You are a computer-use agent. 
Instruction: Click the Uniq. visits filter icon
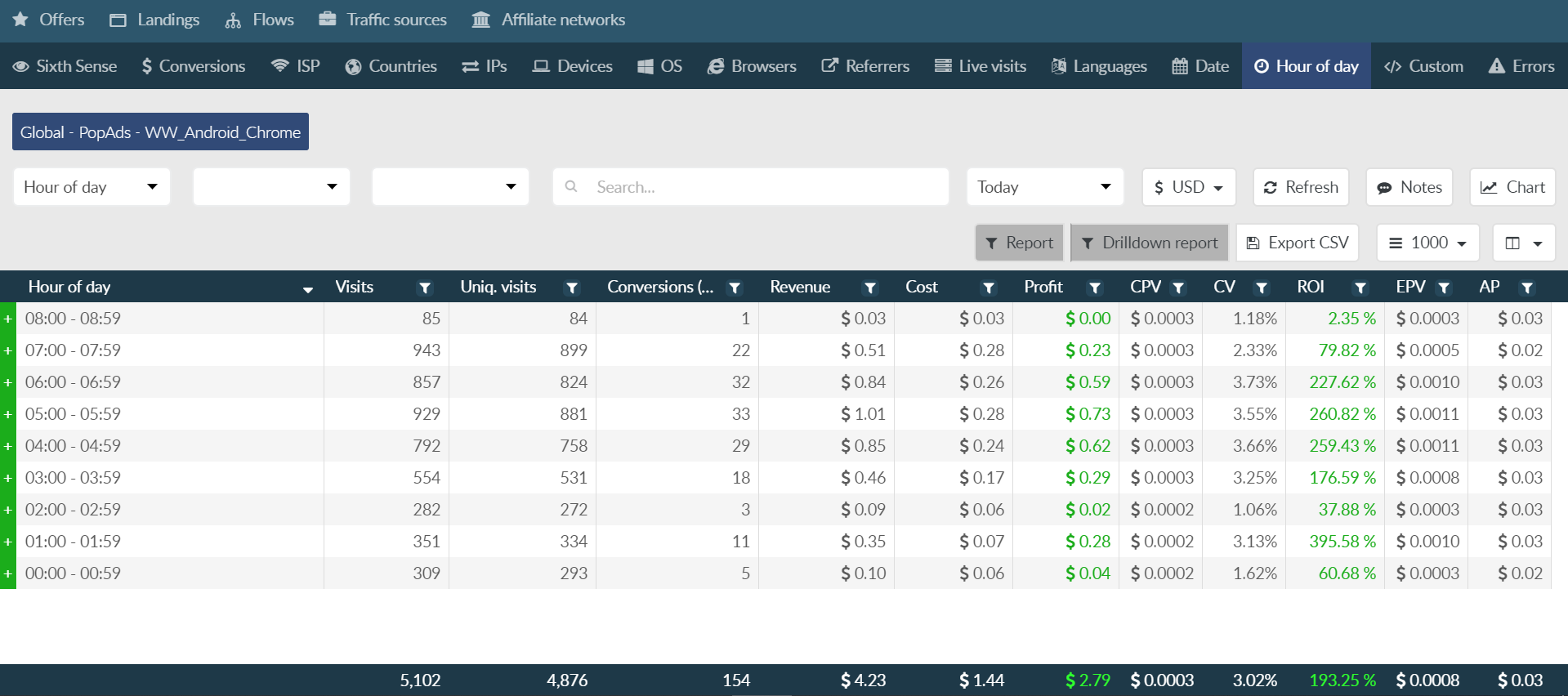tap(572, 288)
